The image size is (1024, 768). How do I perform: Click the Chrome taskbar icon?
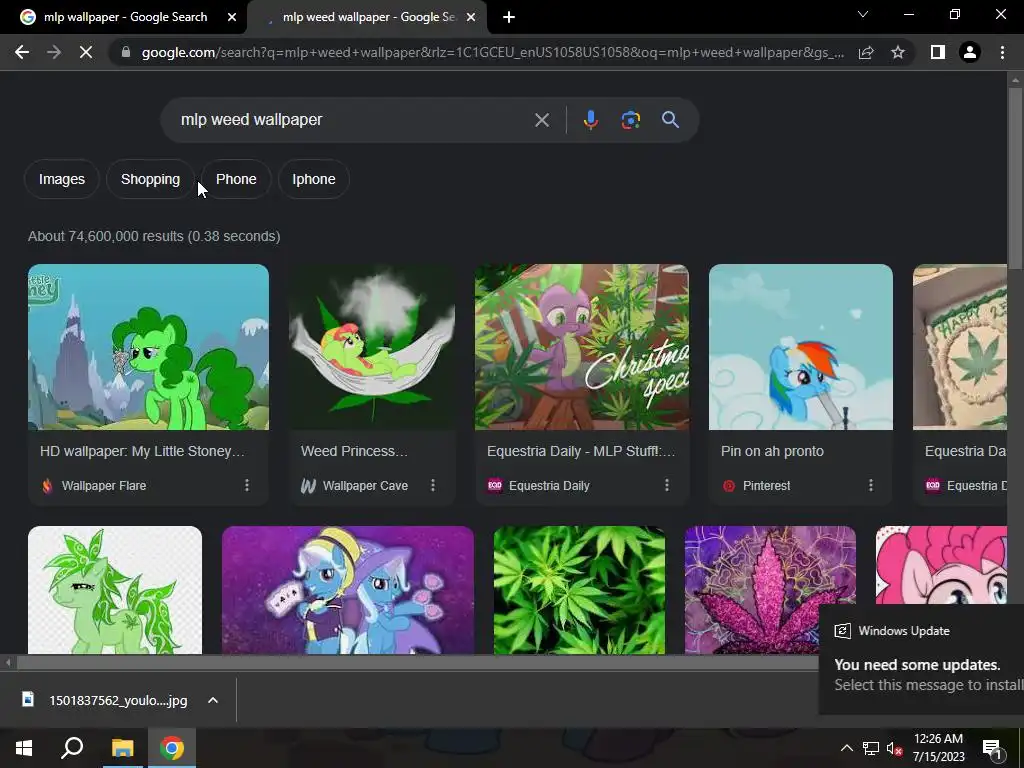pos(172,748)
